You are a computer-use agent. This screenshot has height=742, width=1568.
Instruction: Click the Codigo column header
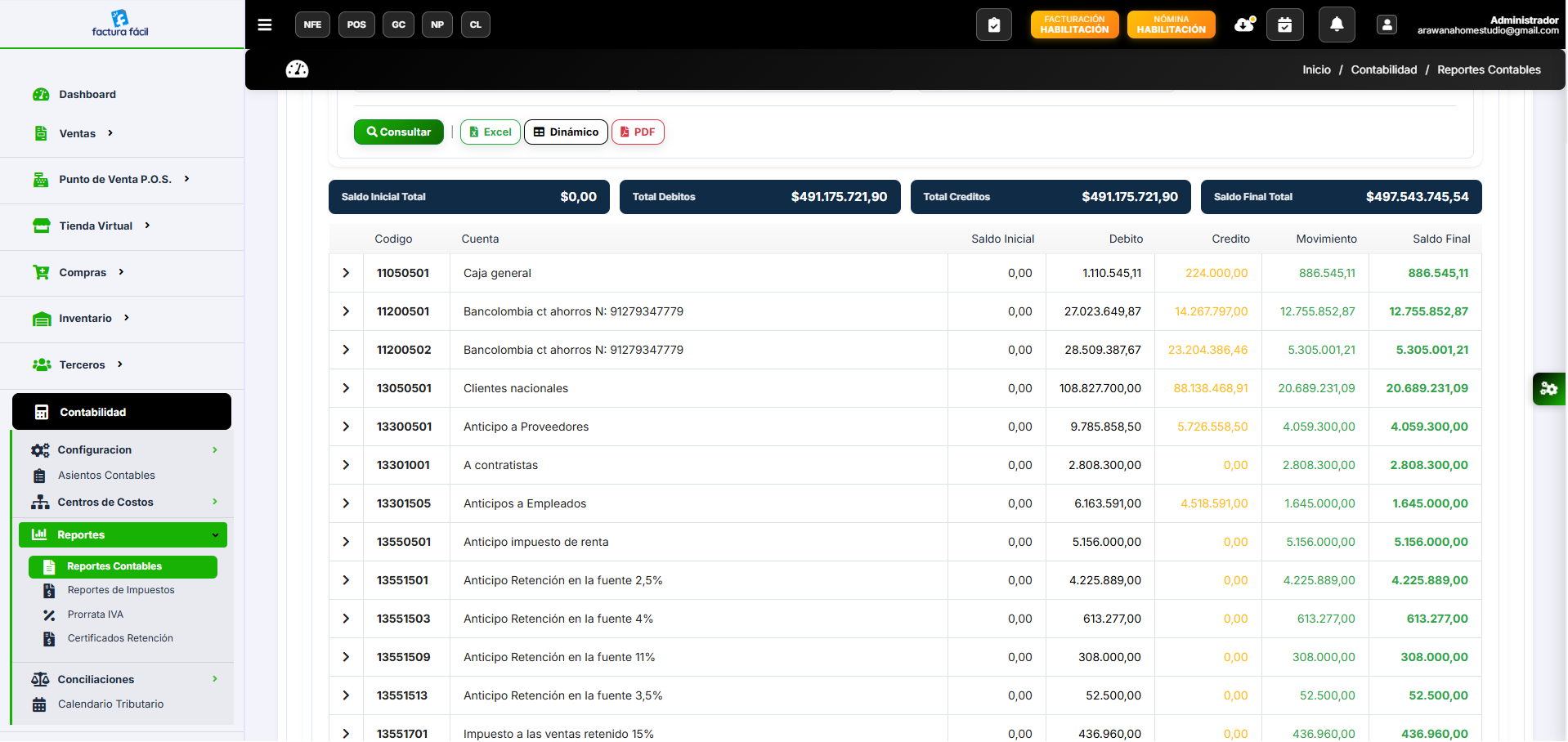[393, 239]
